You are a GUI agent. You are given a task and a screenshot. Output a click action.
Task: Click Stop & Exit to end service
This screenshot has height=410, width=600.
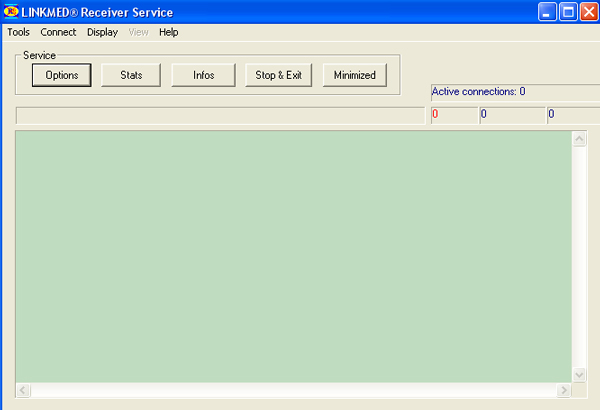pyautogui.click(x=278, y=75)
